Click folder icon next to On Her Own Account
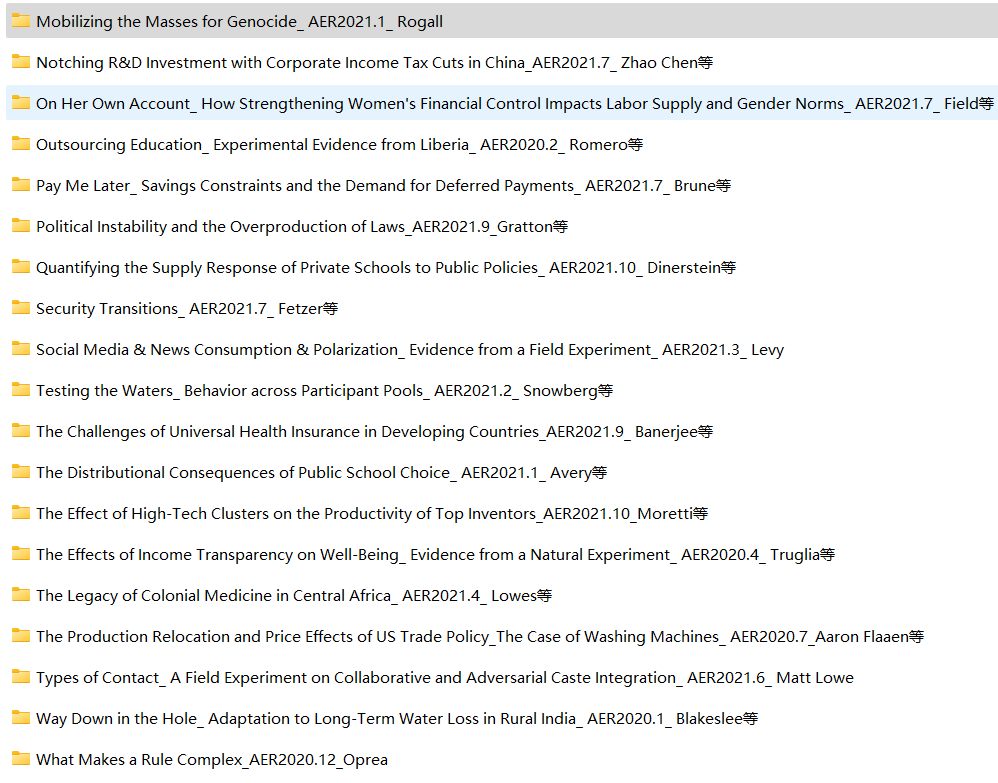Screen dimensions: 998x783 click(x=20, y=102)
